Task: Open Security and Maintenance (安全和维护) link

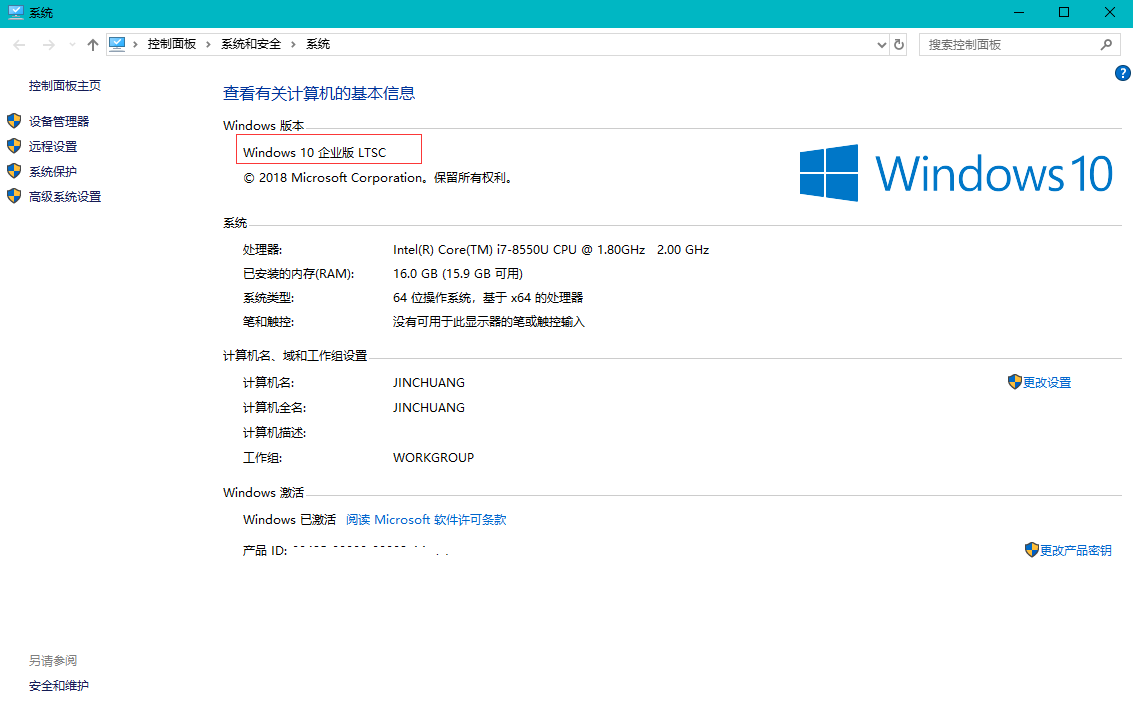Action: click(59, 685)
